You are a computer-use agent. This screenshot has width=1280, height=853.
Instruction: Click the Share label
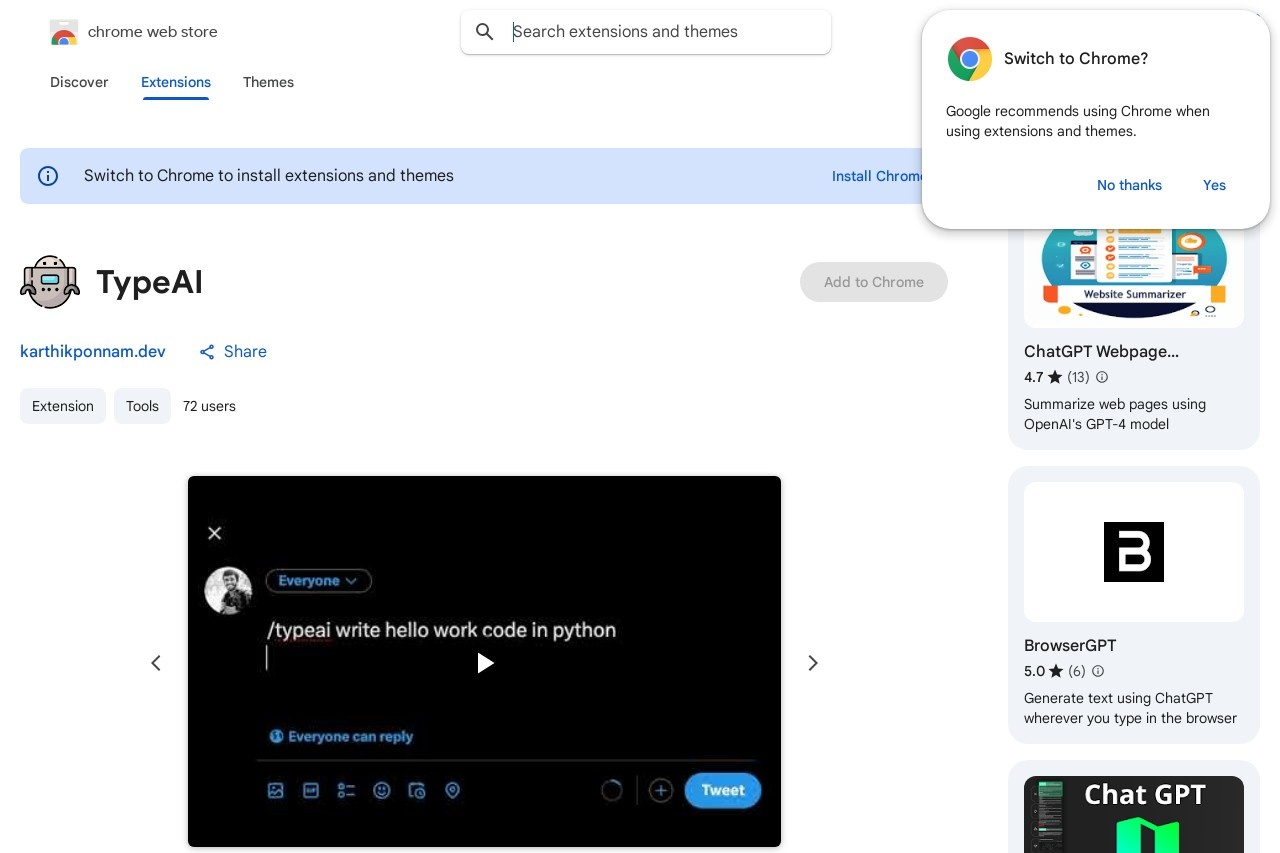(245, 352)
